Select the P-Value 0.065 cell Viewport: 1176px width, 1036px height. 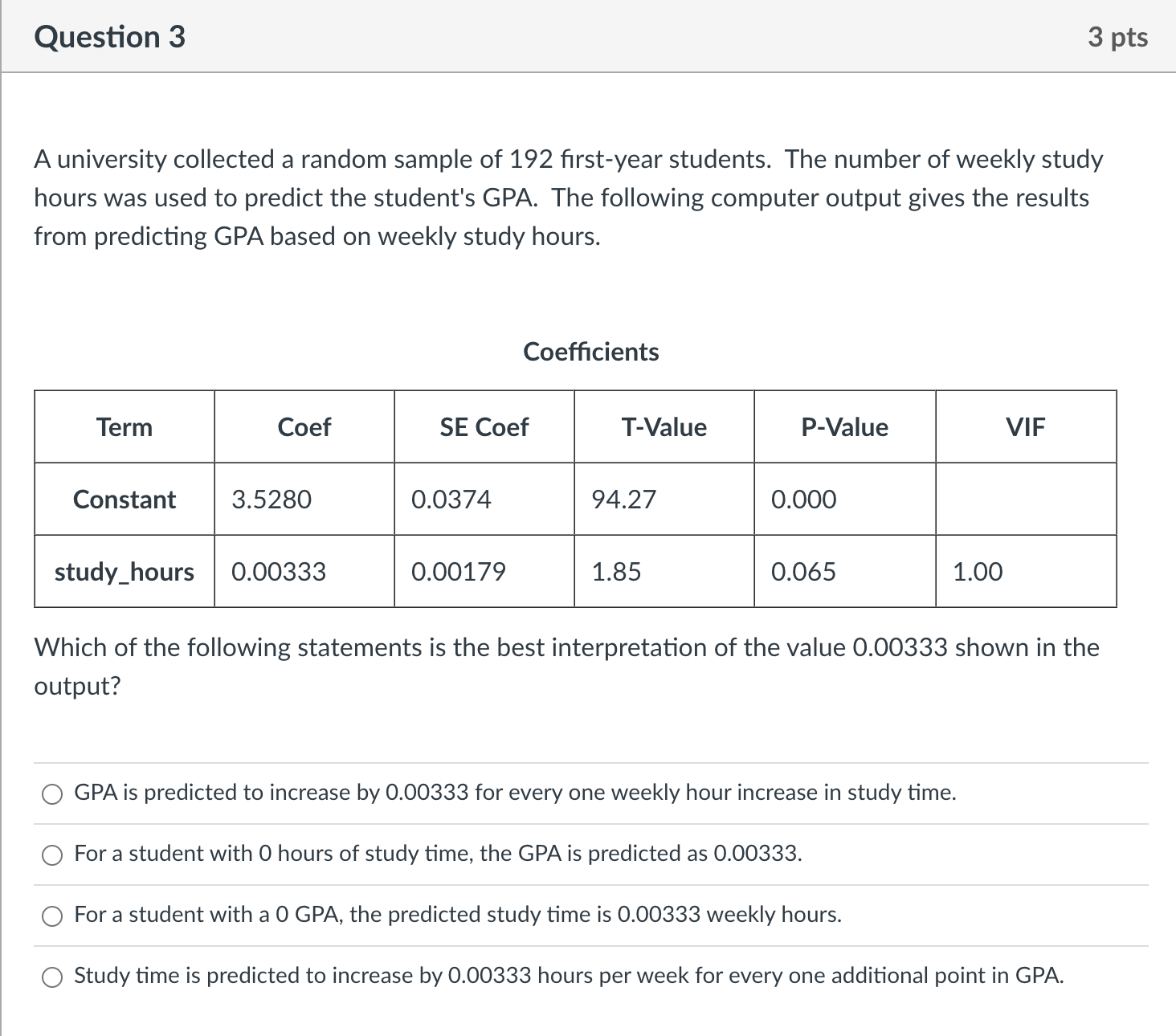(x=802, y=572)
